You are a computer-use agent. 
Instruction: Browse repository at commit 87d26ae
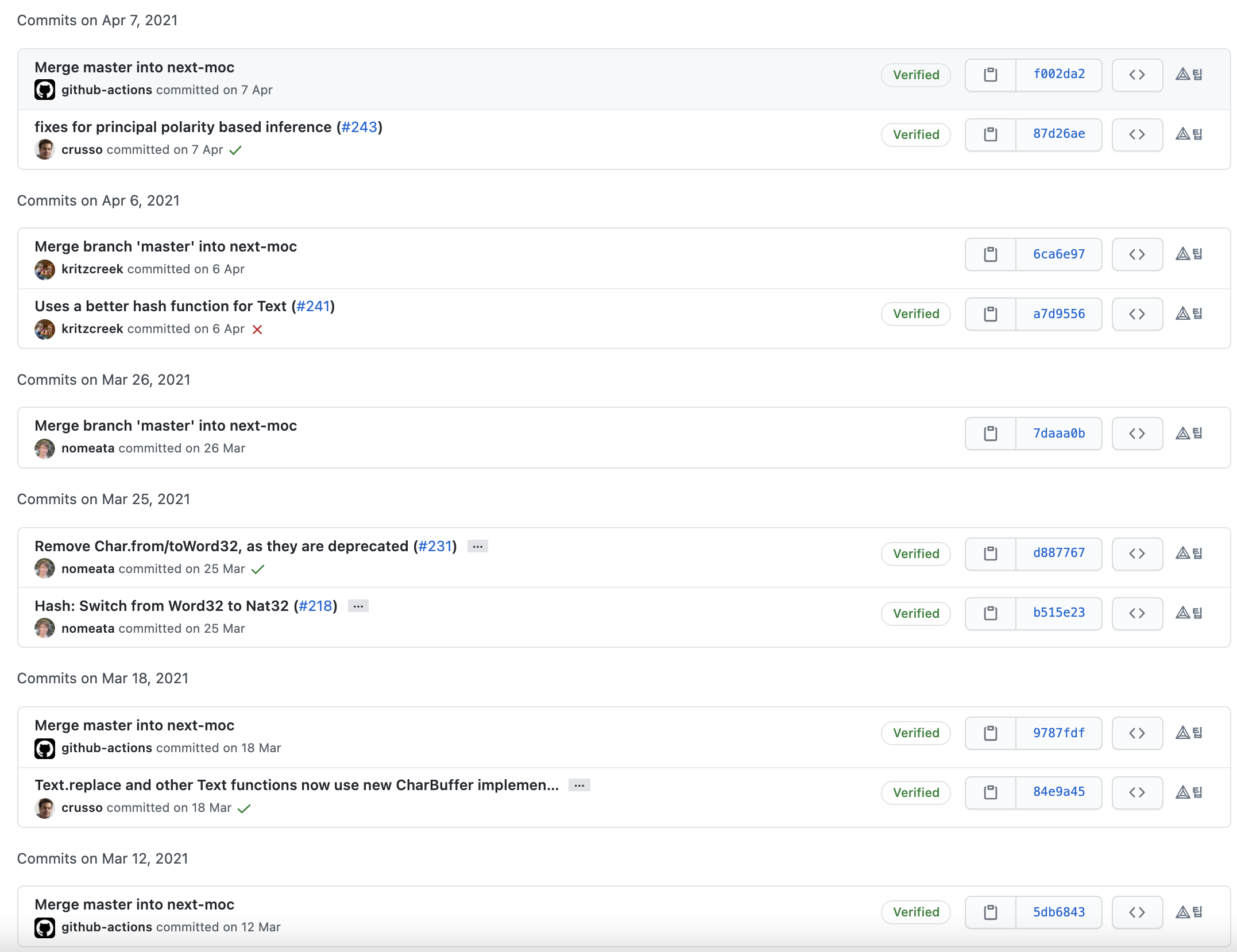click(x=1137, y=134)
